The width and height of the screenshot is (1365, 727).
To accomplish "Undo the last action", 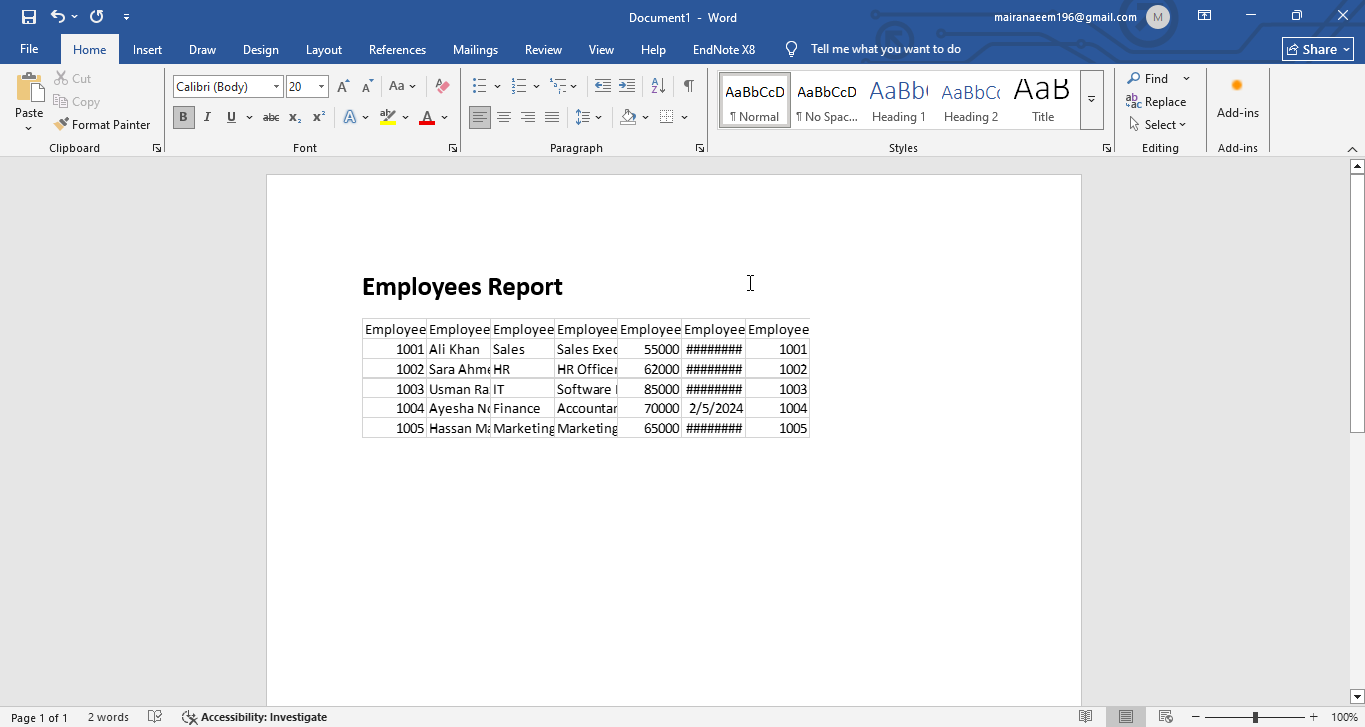I will pyautogui.click(x=58, y=17).
